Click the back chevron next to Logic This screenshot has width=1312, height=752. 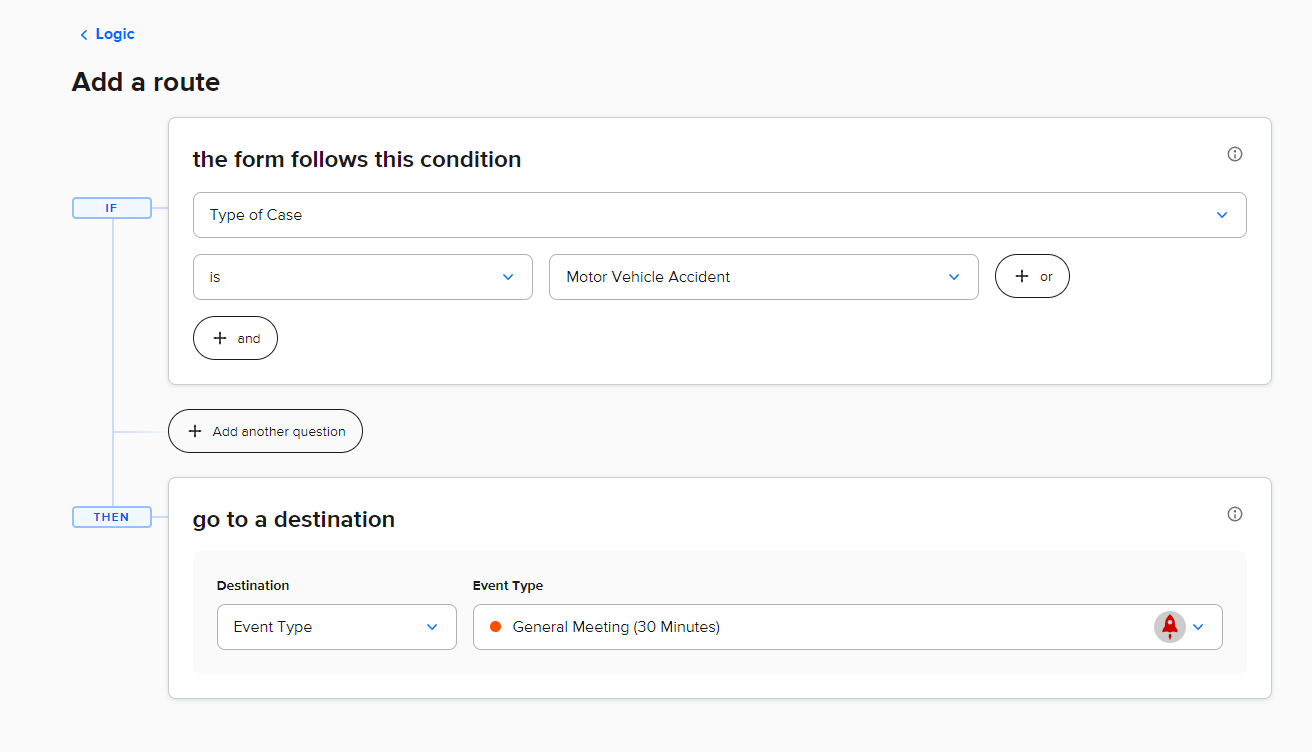pos(84,35)
